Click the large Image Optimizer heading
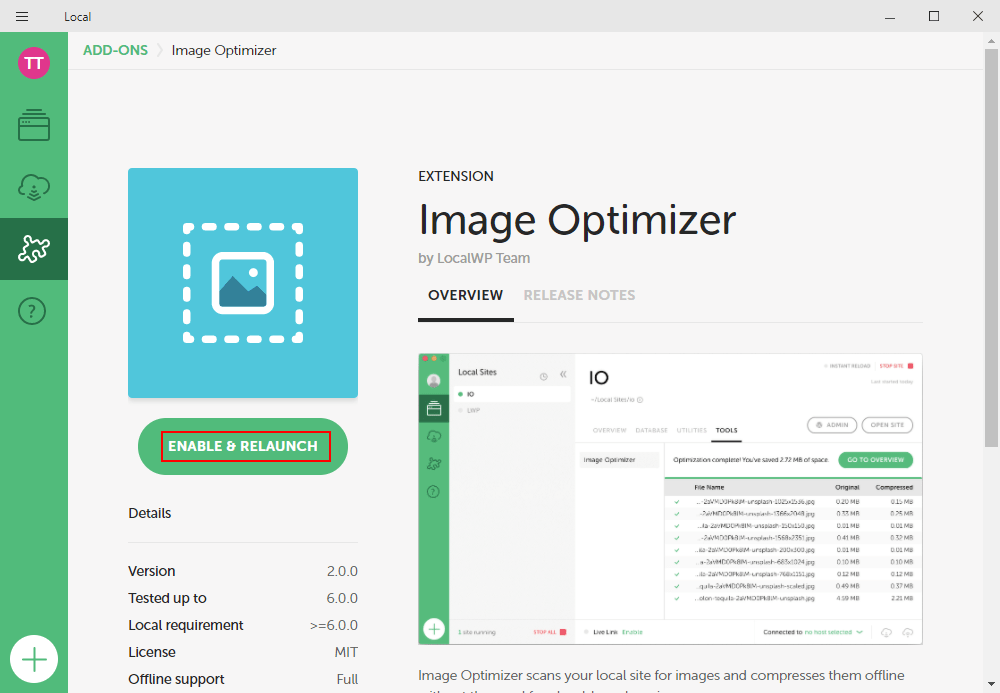The width and height of the screenshot is (1000, 693). point(577,221)
